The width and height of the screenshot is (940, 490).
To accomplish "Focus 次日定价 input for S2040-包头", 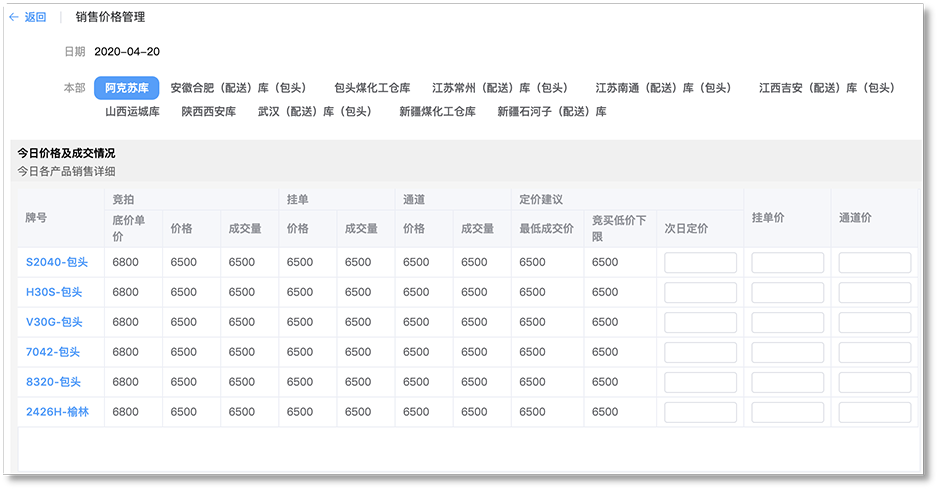I will point(700,263).
